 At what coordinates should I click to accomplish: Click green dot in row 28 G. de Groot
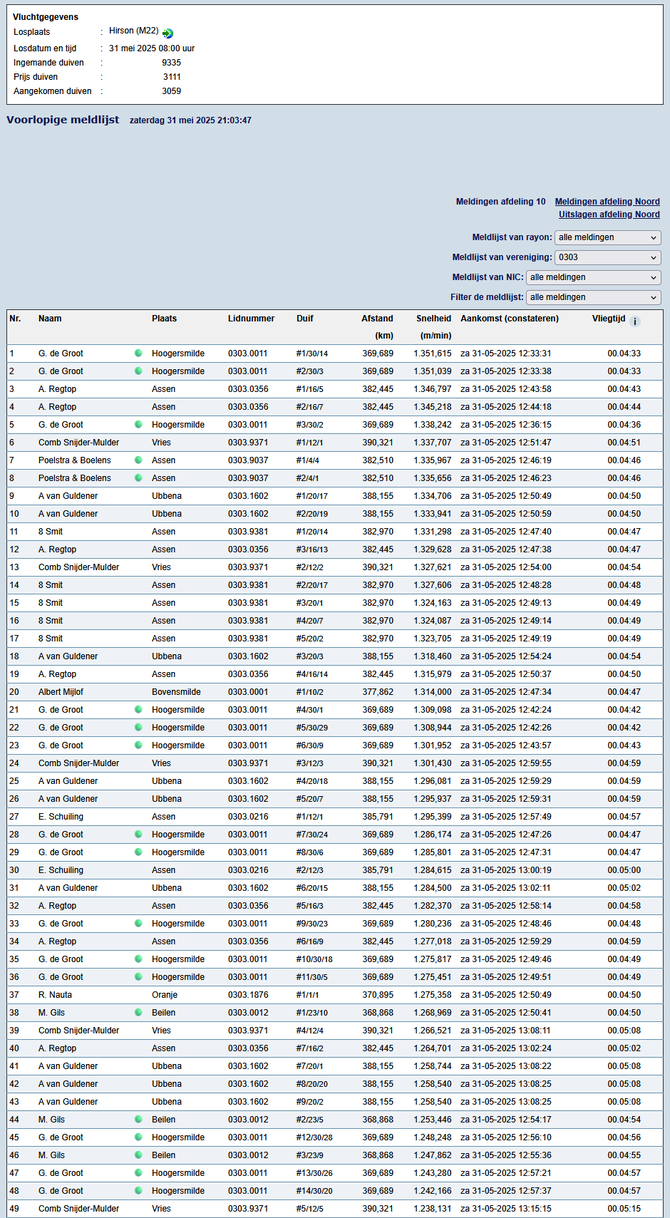point(138,834)
